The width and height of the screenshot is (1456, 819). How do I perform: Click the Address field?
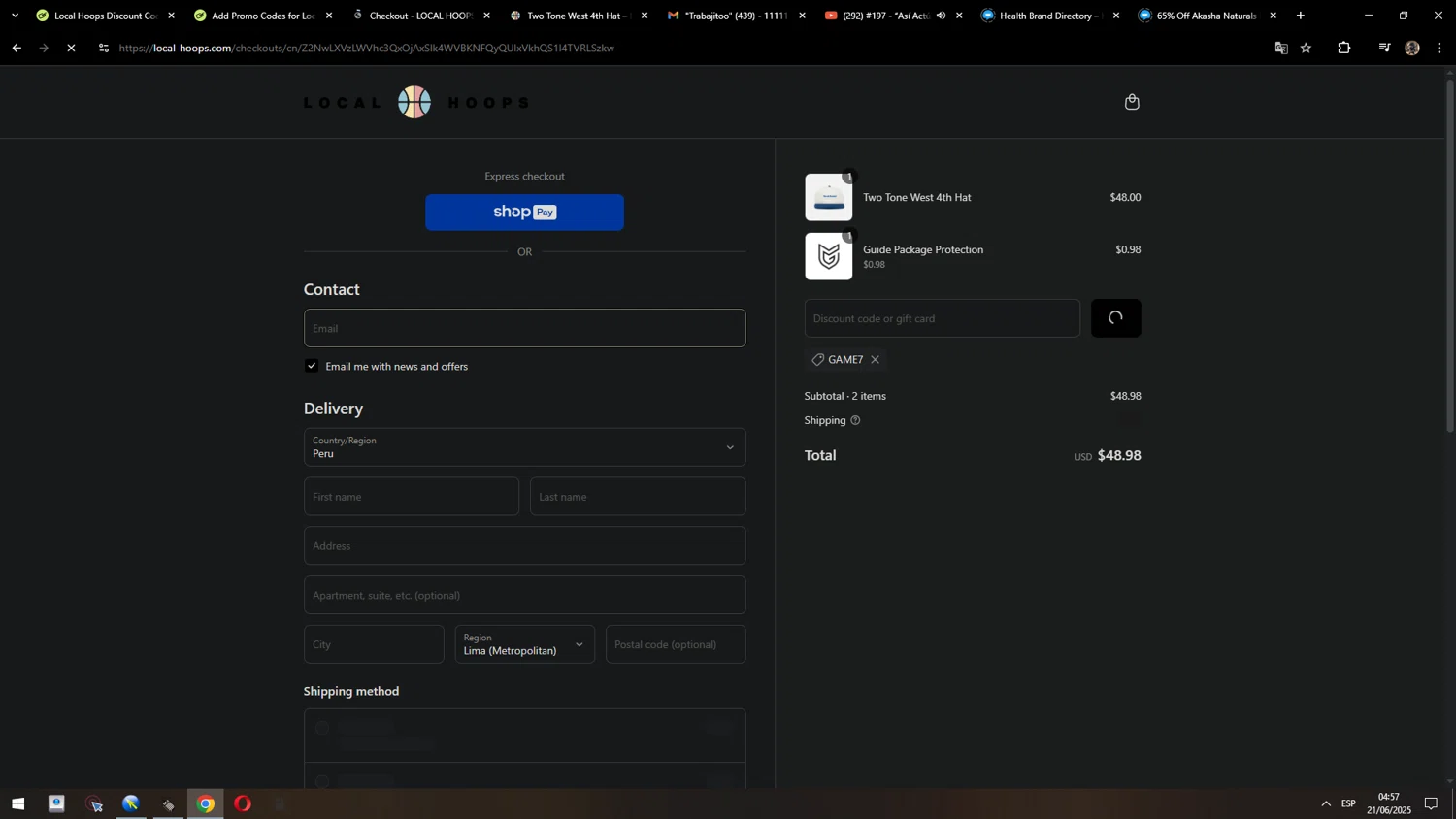(x=525, y=546)
